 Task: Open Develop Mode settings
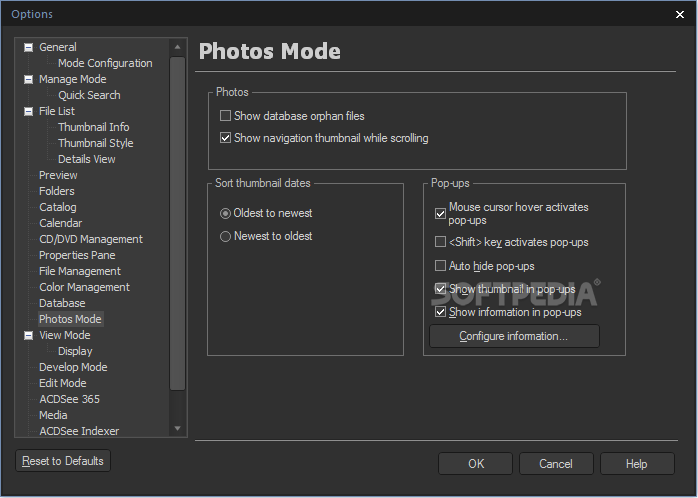click(73, 368)
